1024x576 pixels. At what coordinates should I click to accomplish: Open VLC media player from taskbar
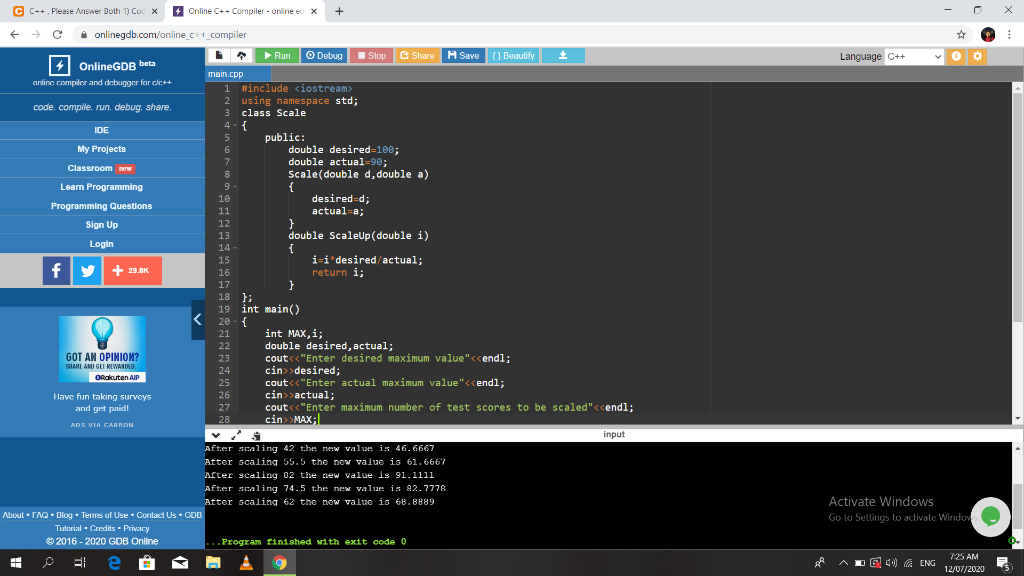tap(246, 562)
